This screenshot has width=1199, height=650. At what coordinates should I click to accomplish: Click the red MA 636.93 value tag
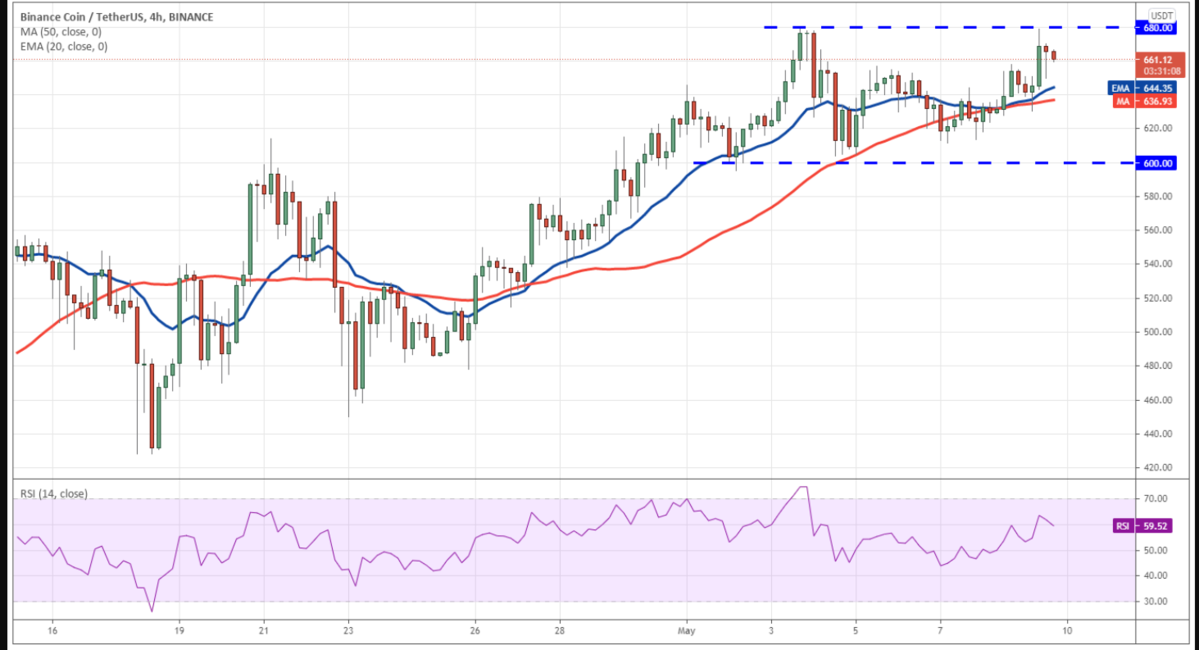[1147, 101]
